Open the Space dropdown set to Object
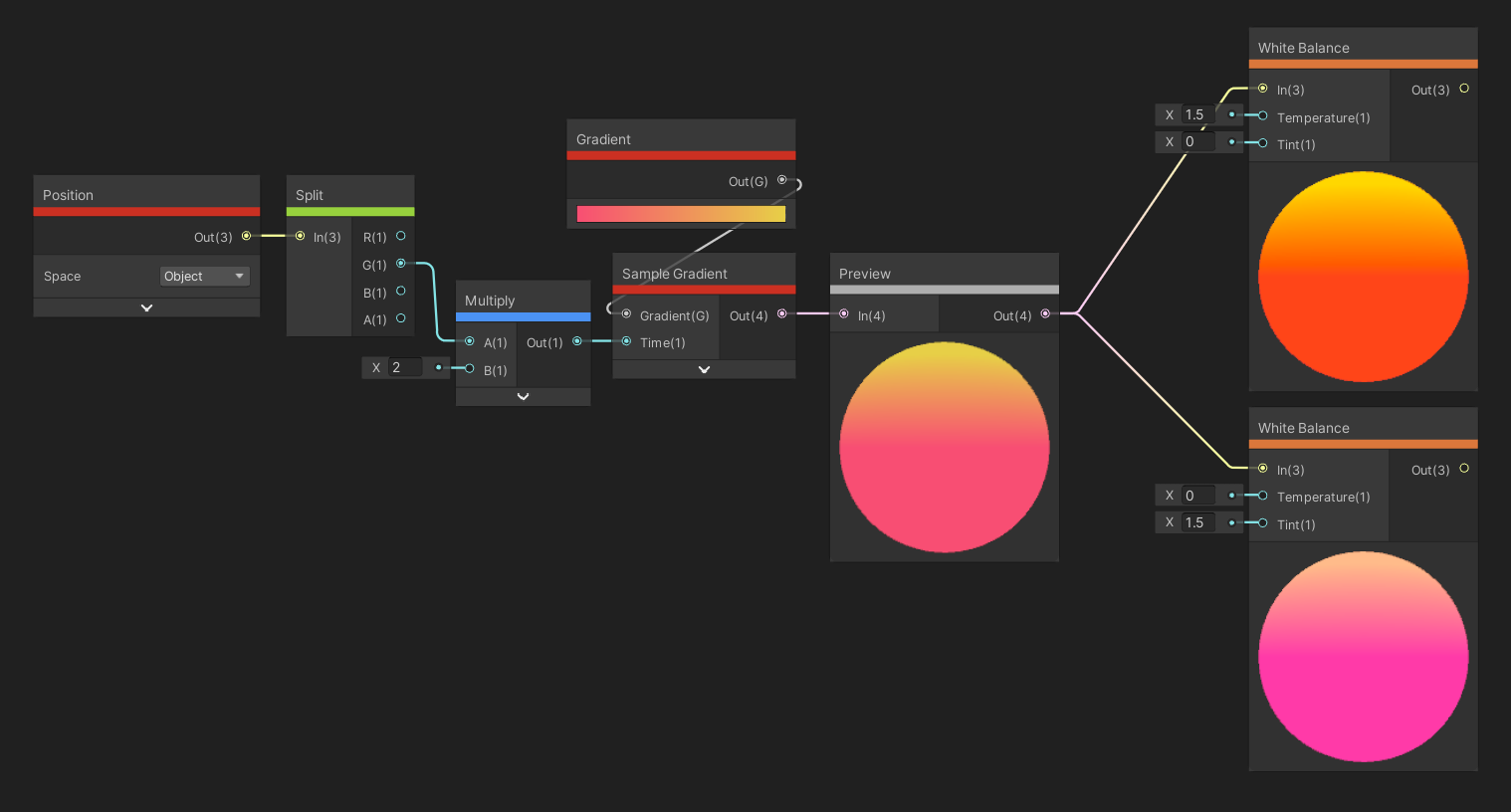The image size is (1511, 812). pyautogui.click(x=204, y=277)
